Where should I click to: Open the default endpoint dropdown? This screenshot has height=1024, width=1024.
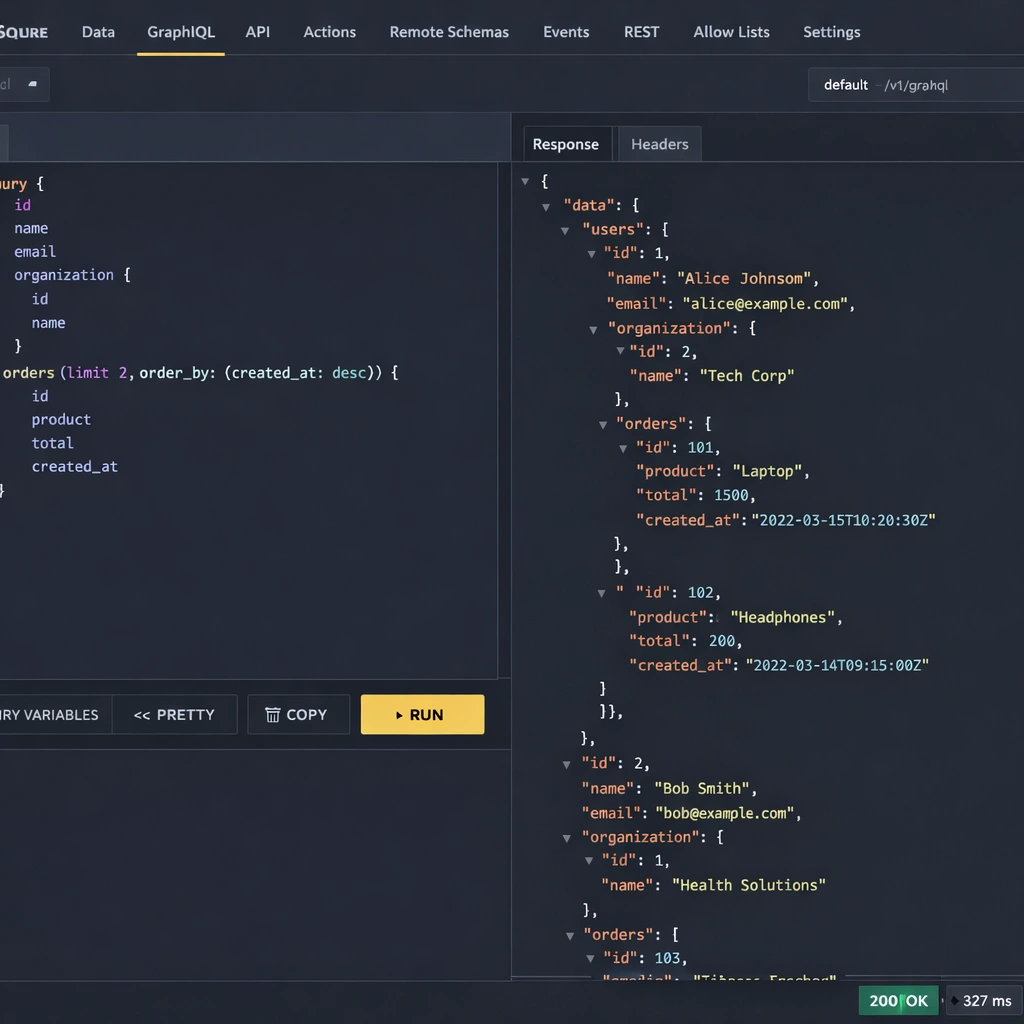click(x=915, y=85)
